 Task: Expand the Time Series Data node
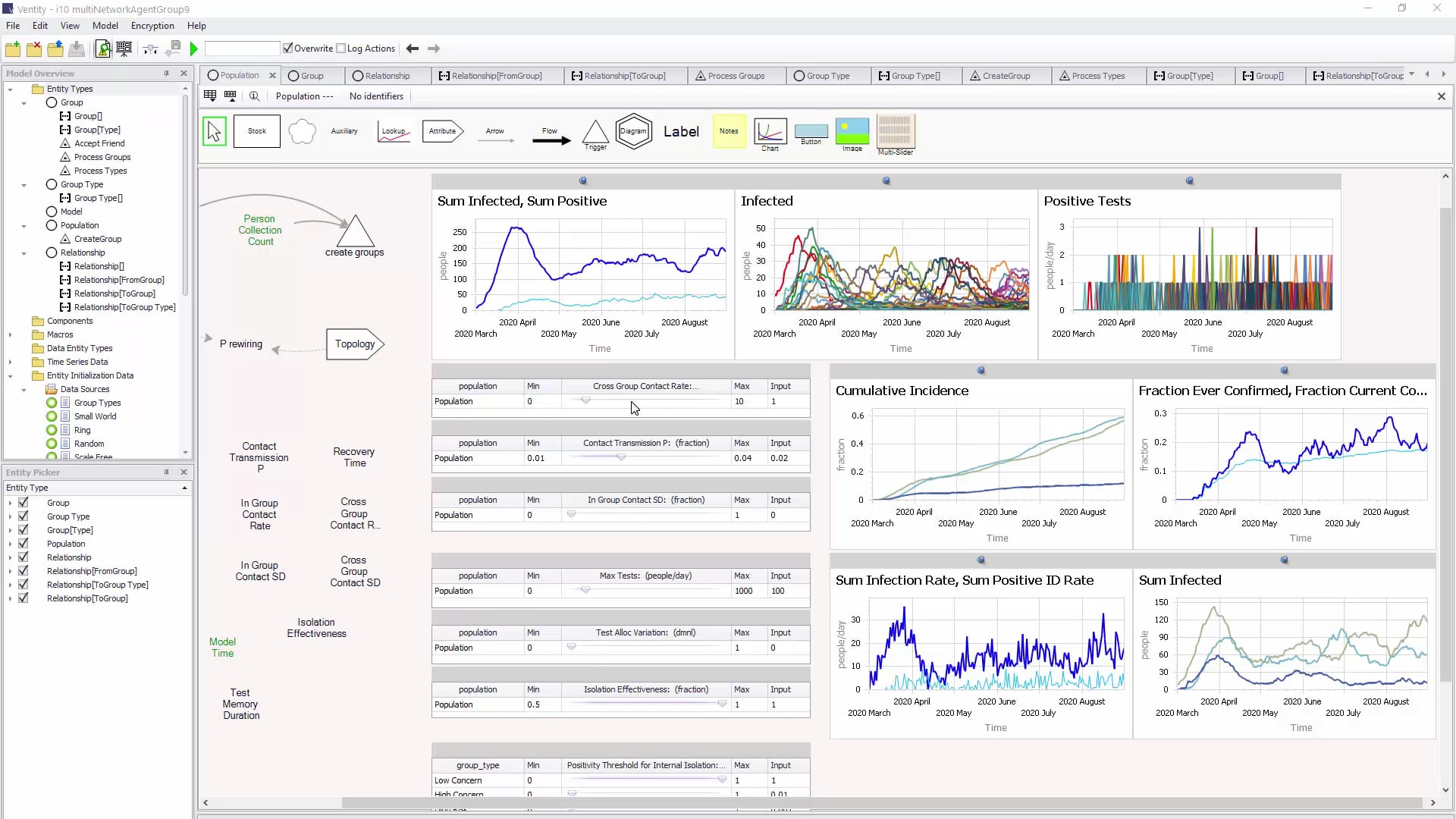tap(10, 362)
